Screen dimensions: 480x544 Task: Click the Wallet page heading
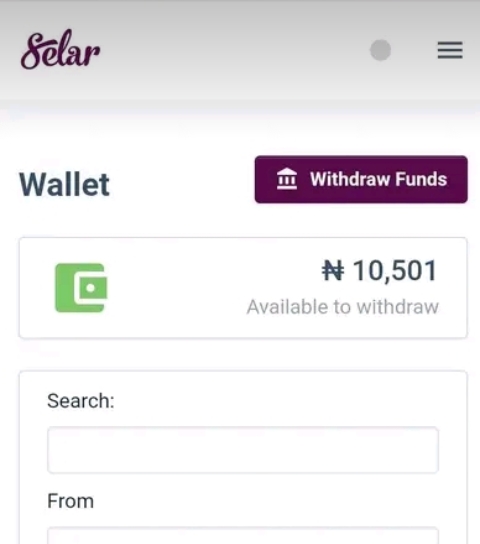click(x=64, y=184)
